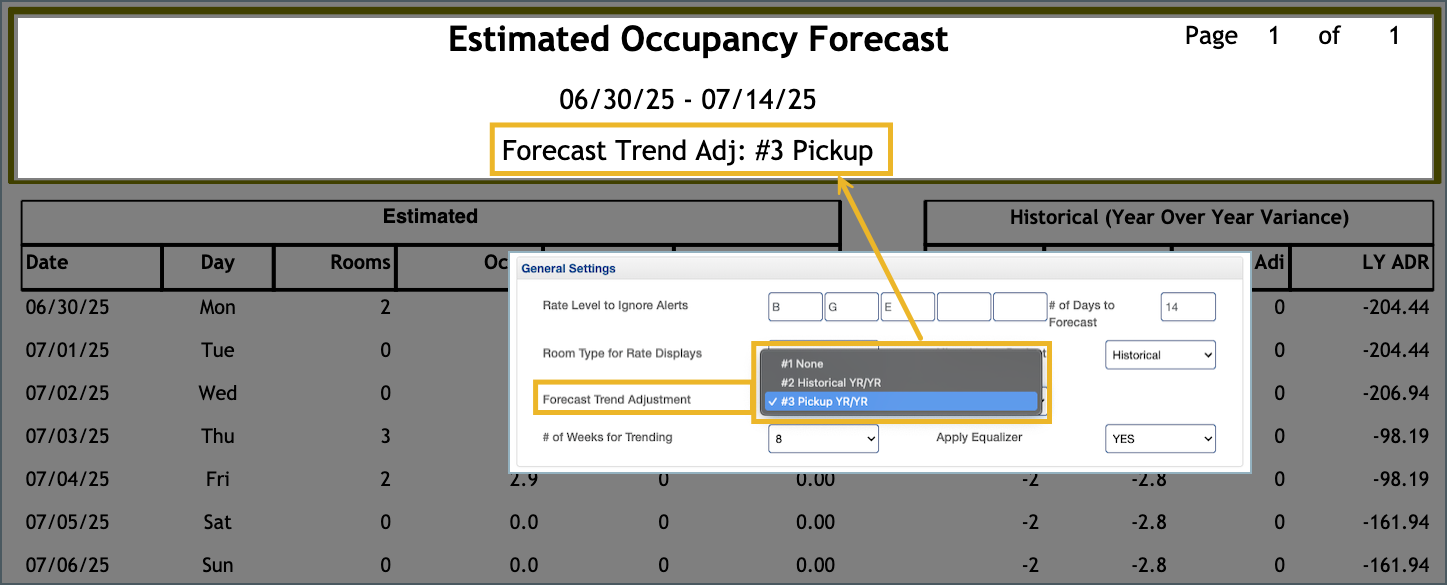1447x585 pixels.
Task: Click the 'Forecast Trend Adj: #3 Pickup' report subtitle
Action: 688,150
